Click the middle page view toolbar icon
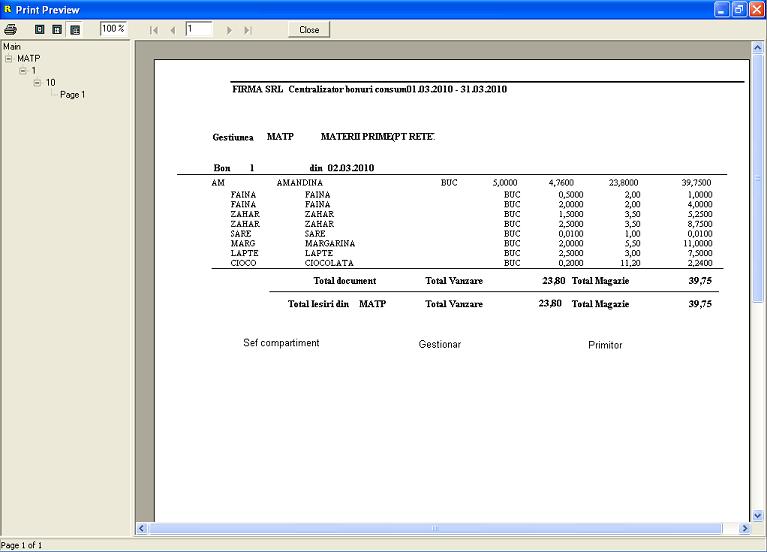The width and height of the screenshot is (767, 552). (x=57, y=29)
